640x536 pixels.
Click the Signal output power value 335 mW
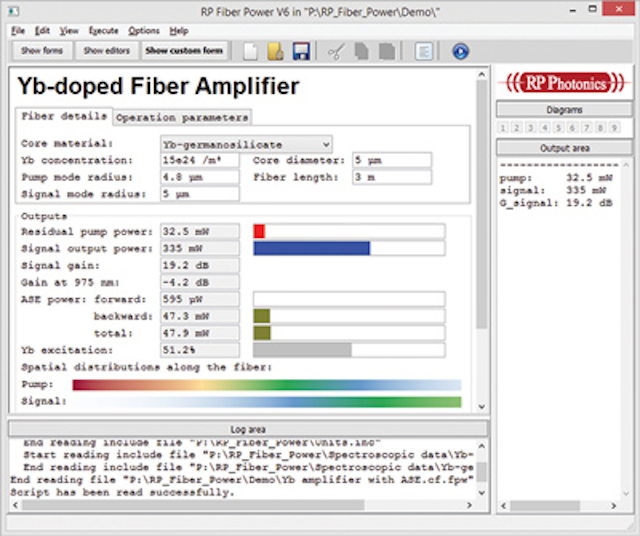[200, 249]
